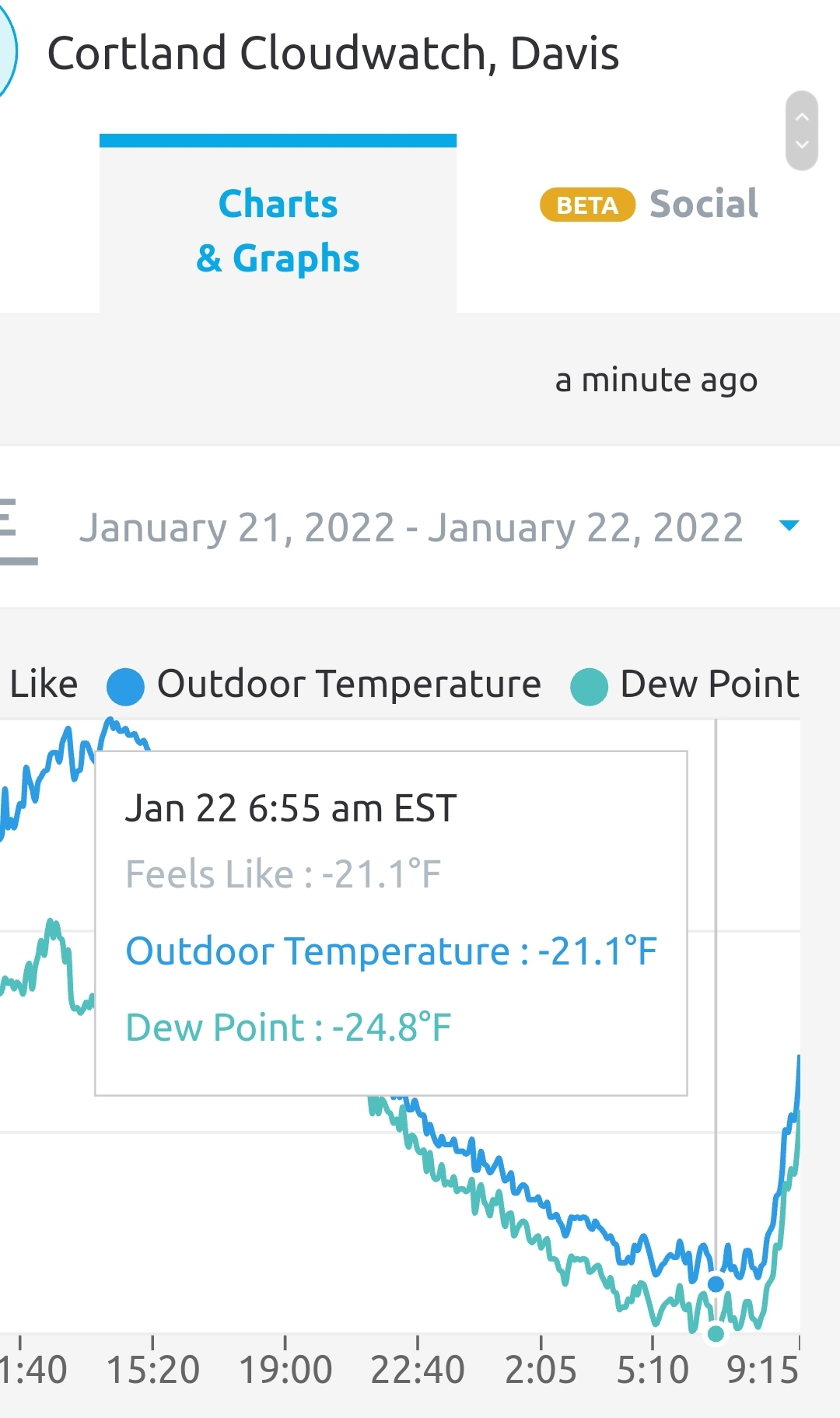Click the Cortland Cloudwatch, Davis station title

(x=333, y=54)
